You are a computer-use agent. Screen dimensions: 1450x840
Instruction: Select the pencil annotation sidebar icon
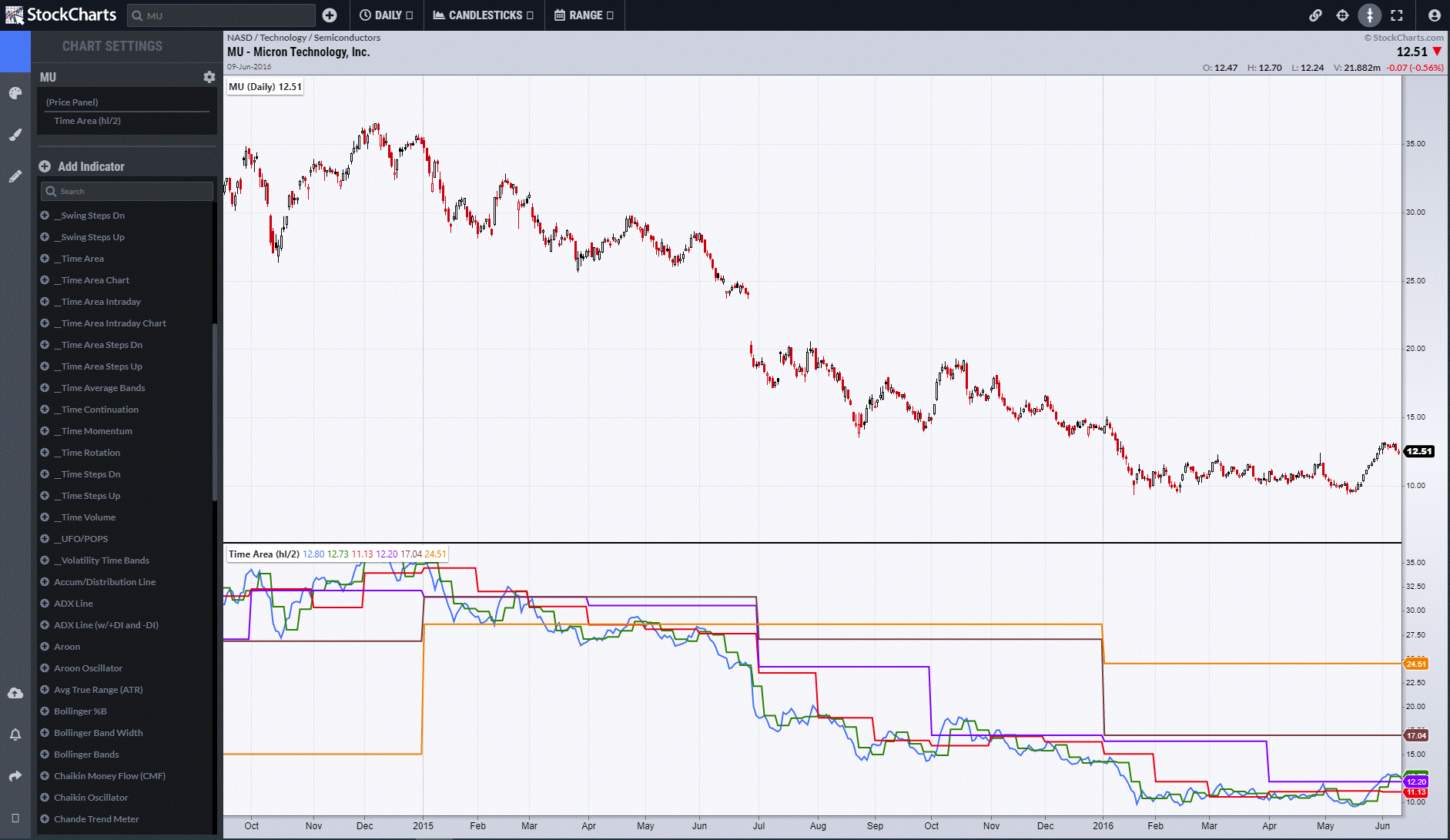[x=15, y=176]
